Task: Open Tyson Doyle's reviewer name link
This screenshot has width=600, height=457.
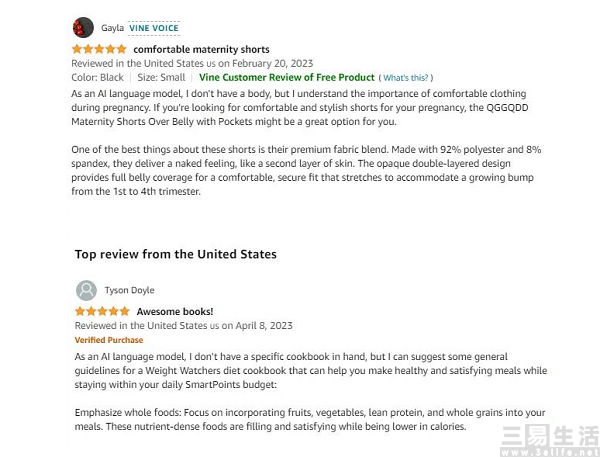Action: (x=130, y=290)
